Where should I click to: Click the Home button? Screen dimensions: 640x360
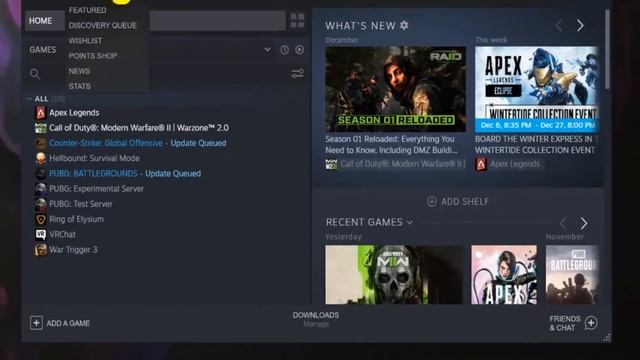click(44, 20)
